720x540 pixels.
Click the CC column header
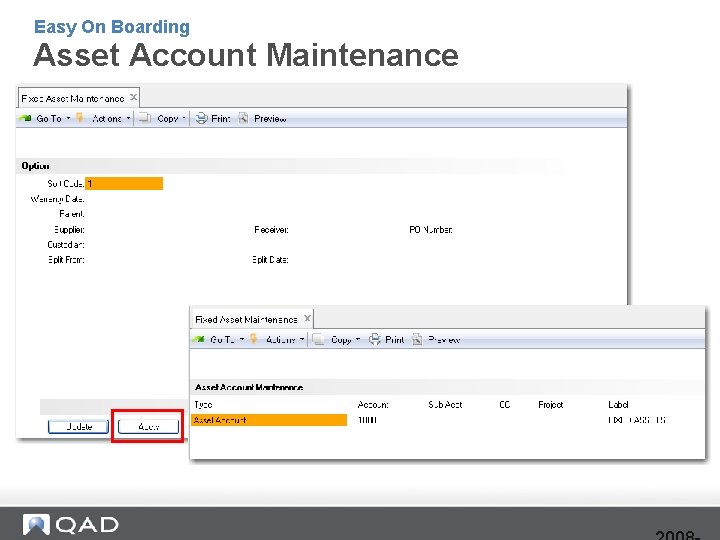pos(505,405)
